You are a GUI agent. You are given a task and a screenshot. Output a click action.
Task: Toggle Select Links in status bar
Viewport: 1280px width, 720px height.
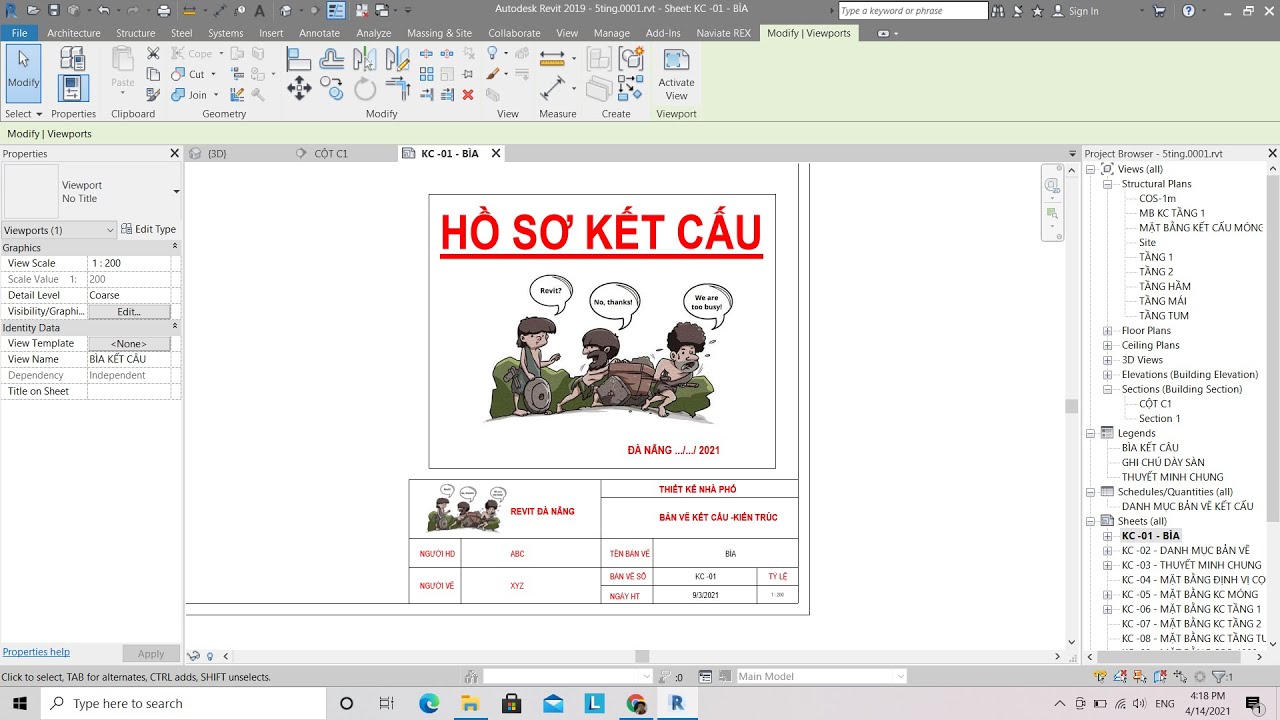(1100, 677)
